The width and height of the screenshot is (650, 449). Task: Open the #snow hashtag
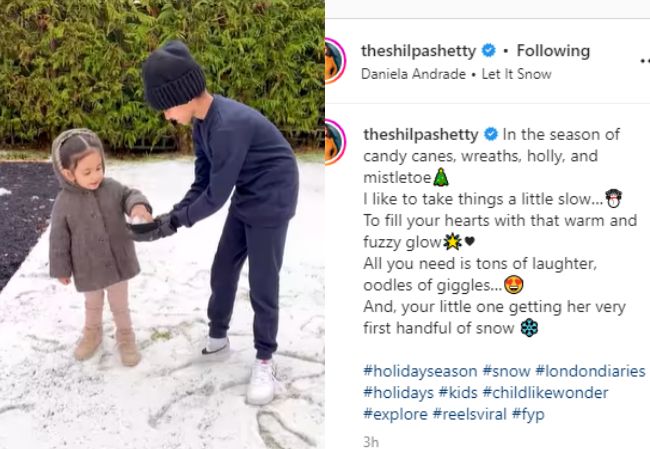click(x=506, y=371)
